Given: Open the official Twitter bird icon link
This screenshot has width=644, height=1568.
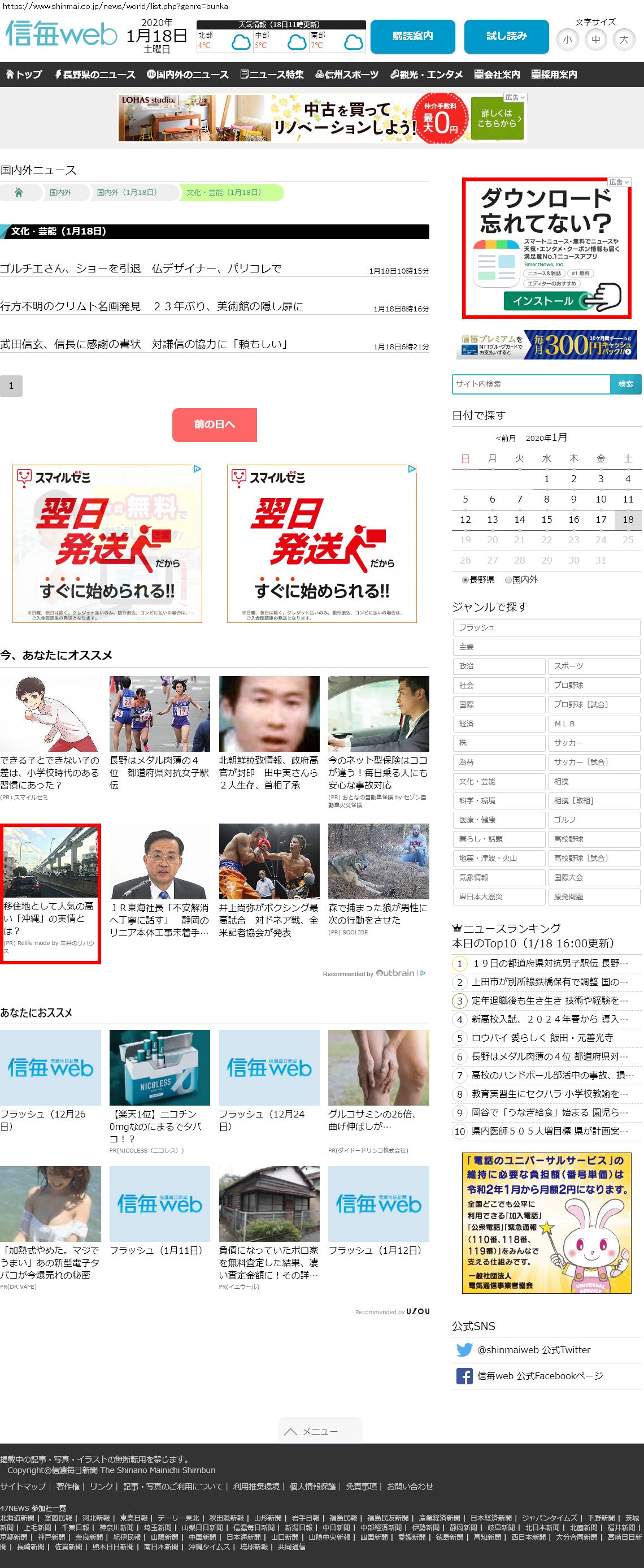Looking at the screenshot, I should point(464,1349).
